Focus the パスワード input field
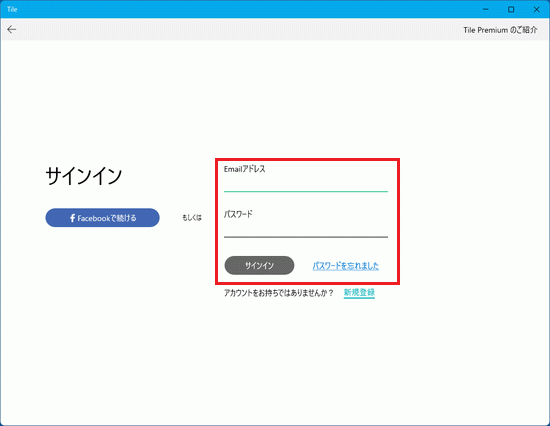This screenshot has width=550, height=426. 306,229
